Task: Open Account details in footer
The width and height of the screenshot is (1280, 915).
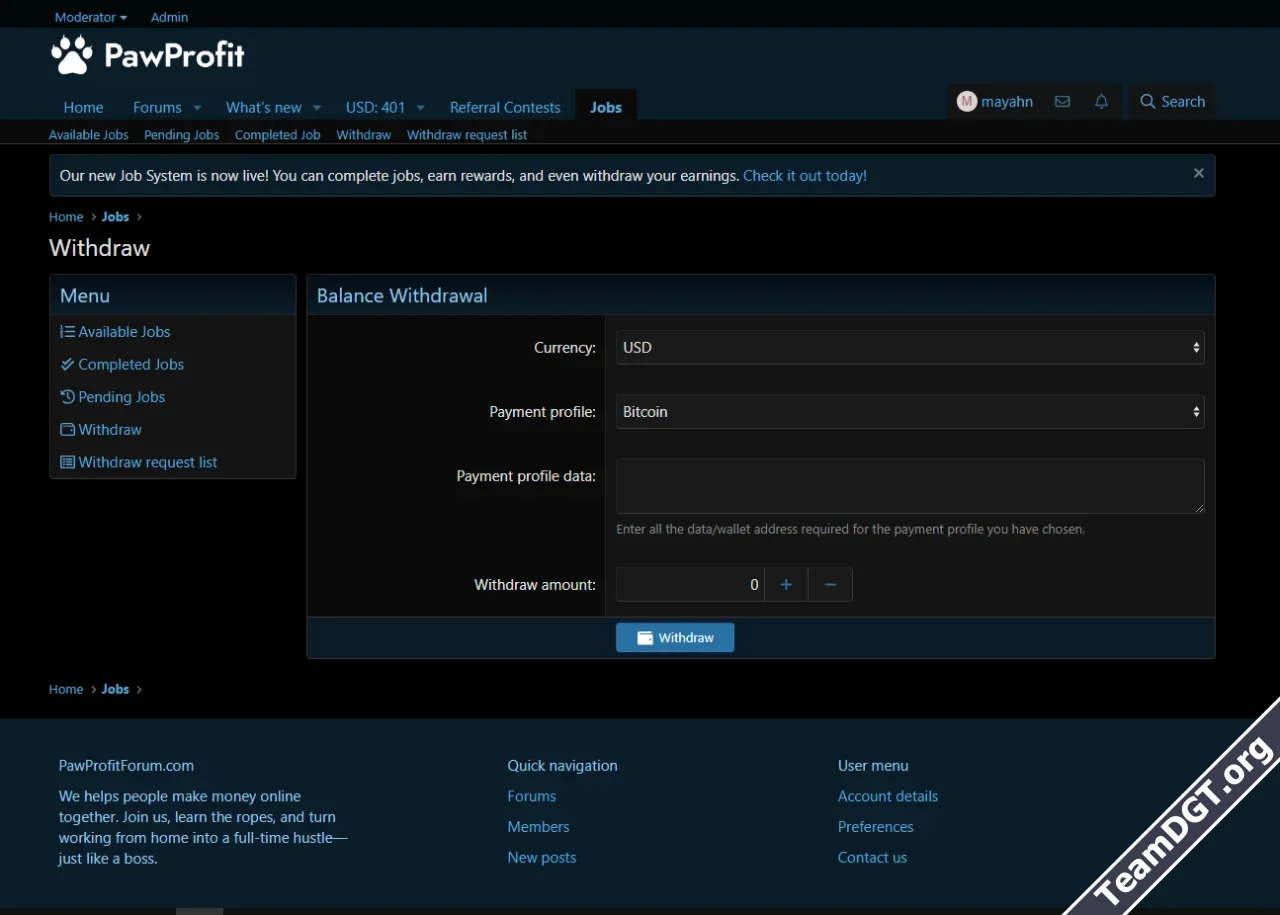Action: 887,796
